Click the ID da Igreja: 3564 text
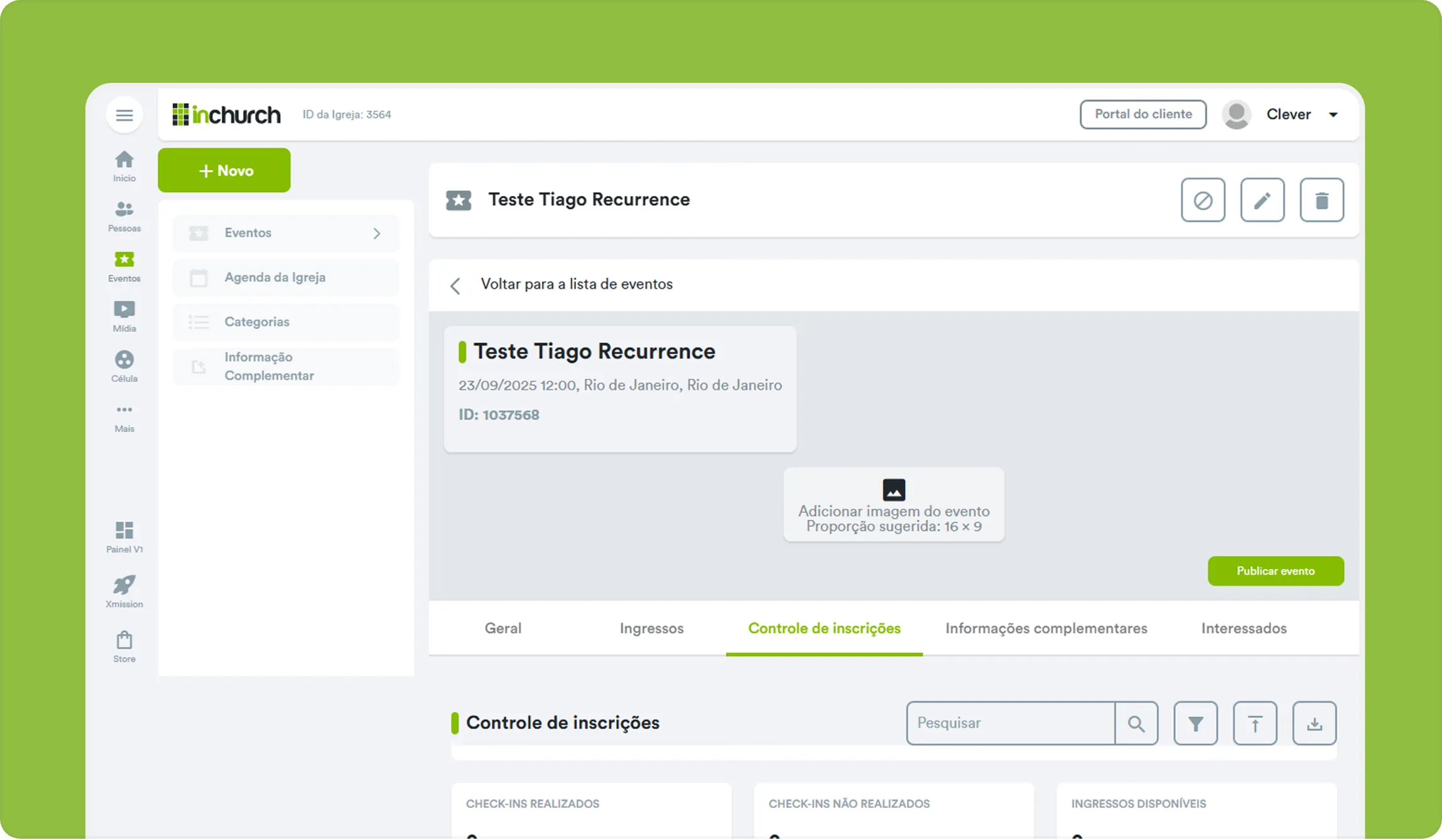Screen dimensions: 1442x840 (x=347, y=115)
